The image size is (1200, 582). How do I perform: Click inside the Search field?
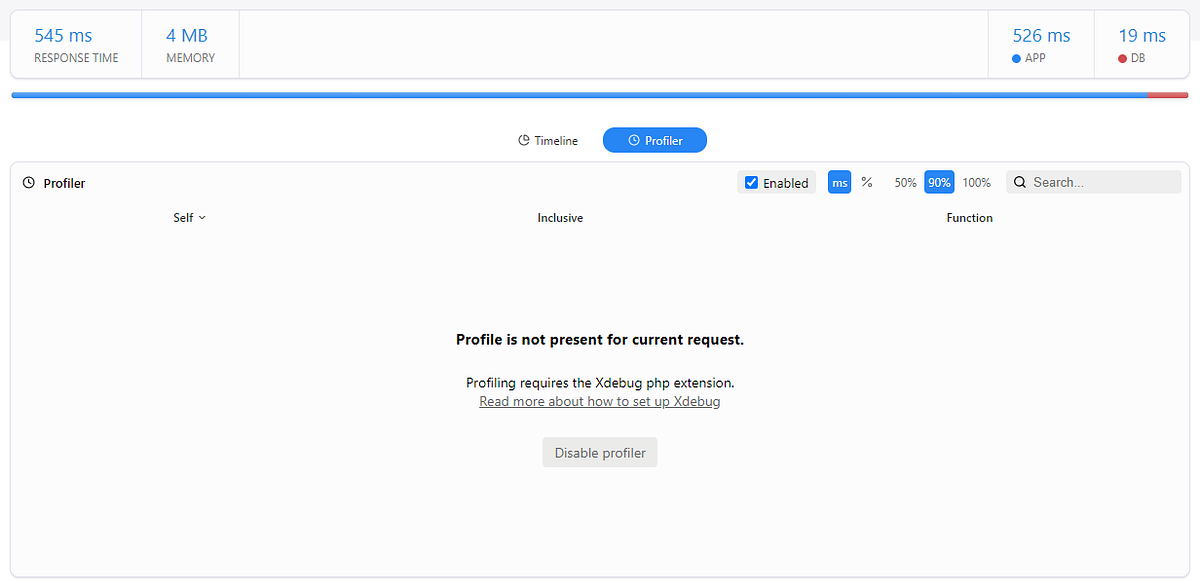point(1090,182)
